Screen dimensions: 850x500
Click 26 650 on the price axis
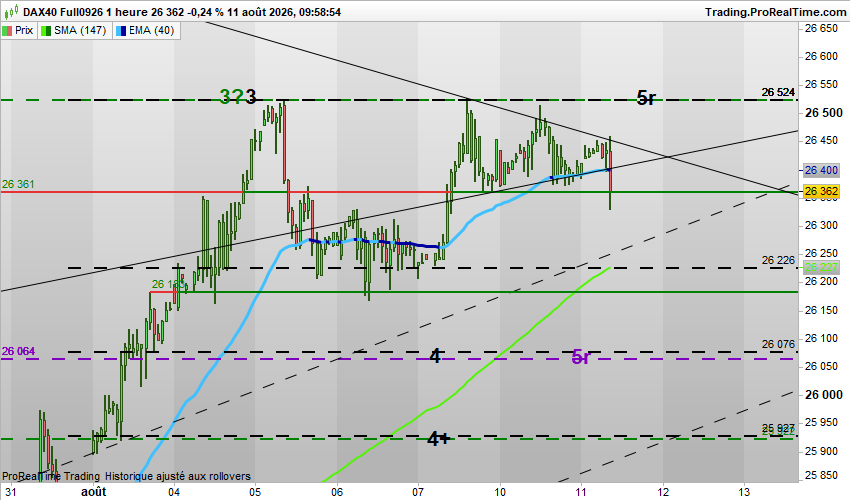tap(821, 28)
